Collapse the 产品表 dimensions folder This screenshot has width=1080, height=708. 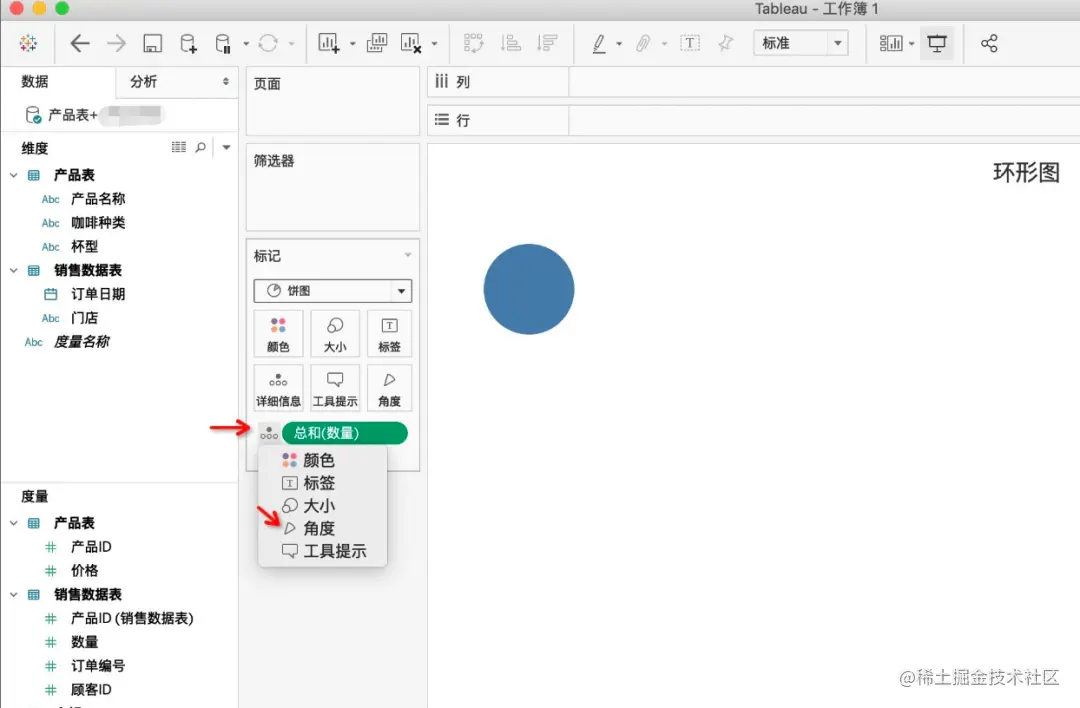pos(14,175)
